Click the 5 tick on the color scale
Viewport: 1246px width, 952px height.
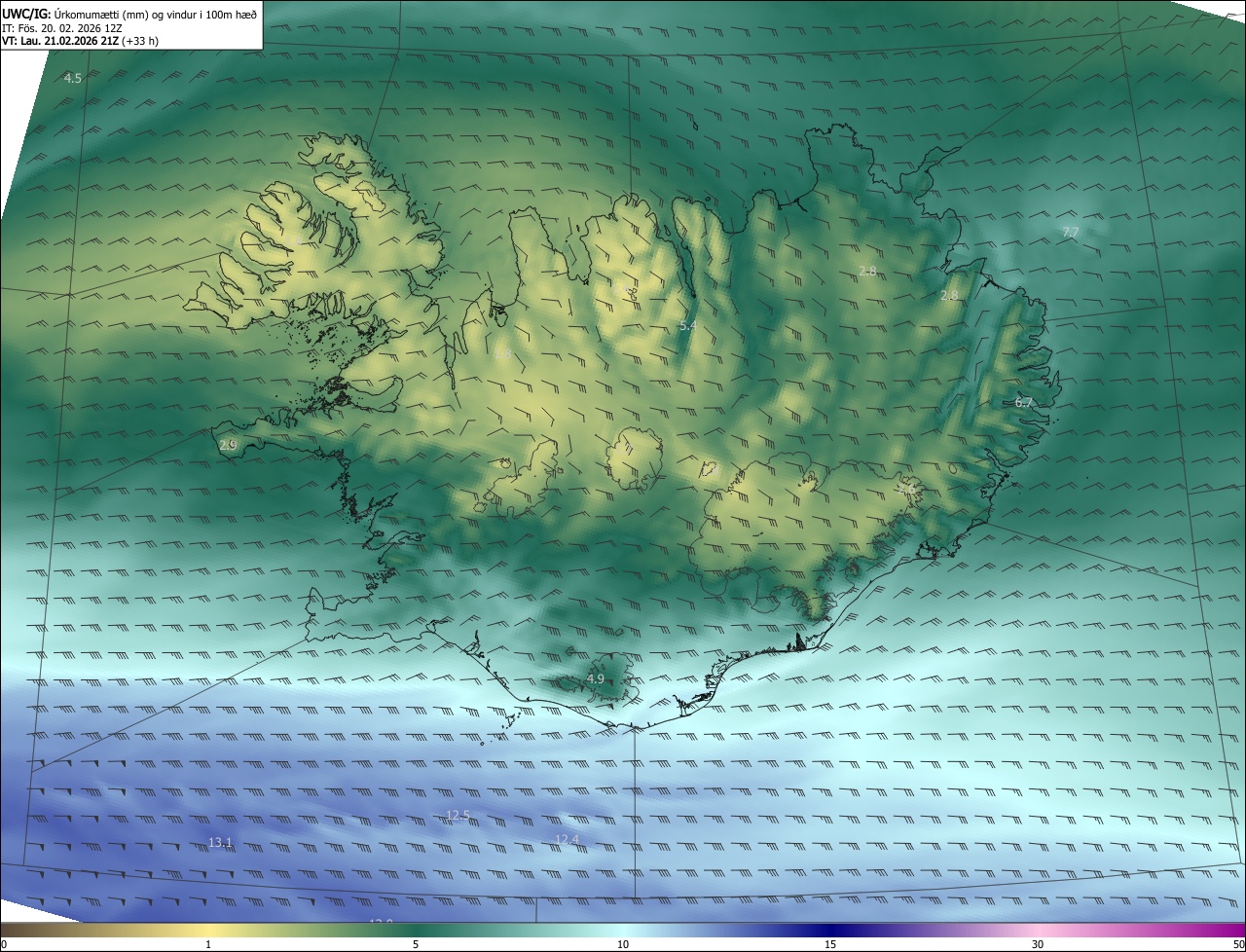click(416, 944)
